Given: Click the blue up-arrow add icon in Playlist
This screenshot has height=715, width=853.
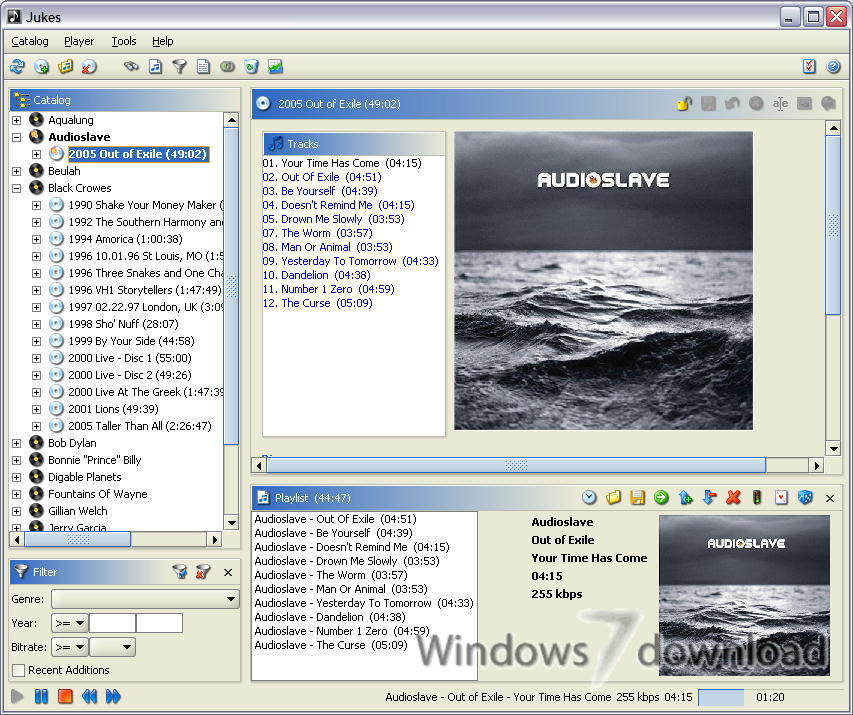Looking at the screenshot, I should coord(685,497).
